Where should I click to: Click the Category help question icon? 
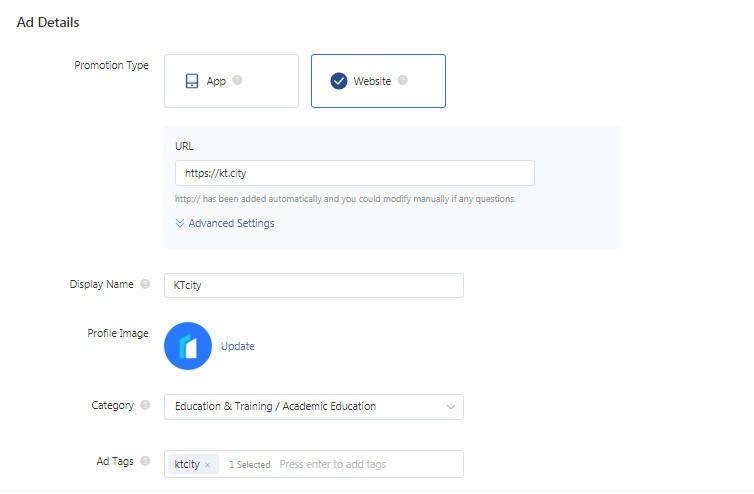pos(145,405)
